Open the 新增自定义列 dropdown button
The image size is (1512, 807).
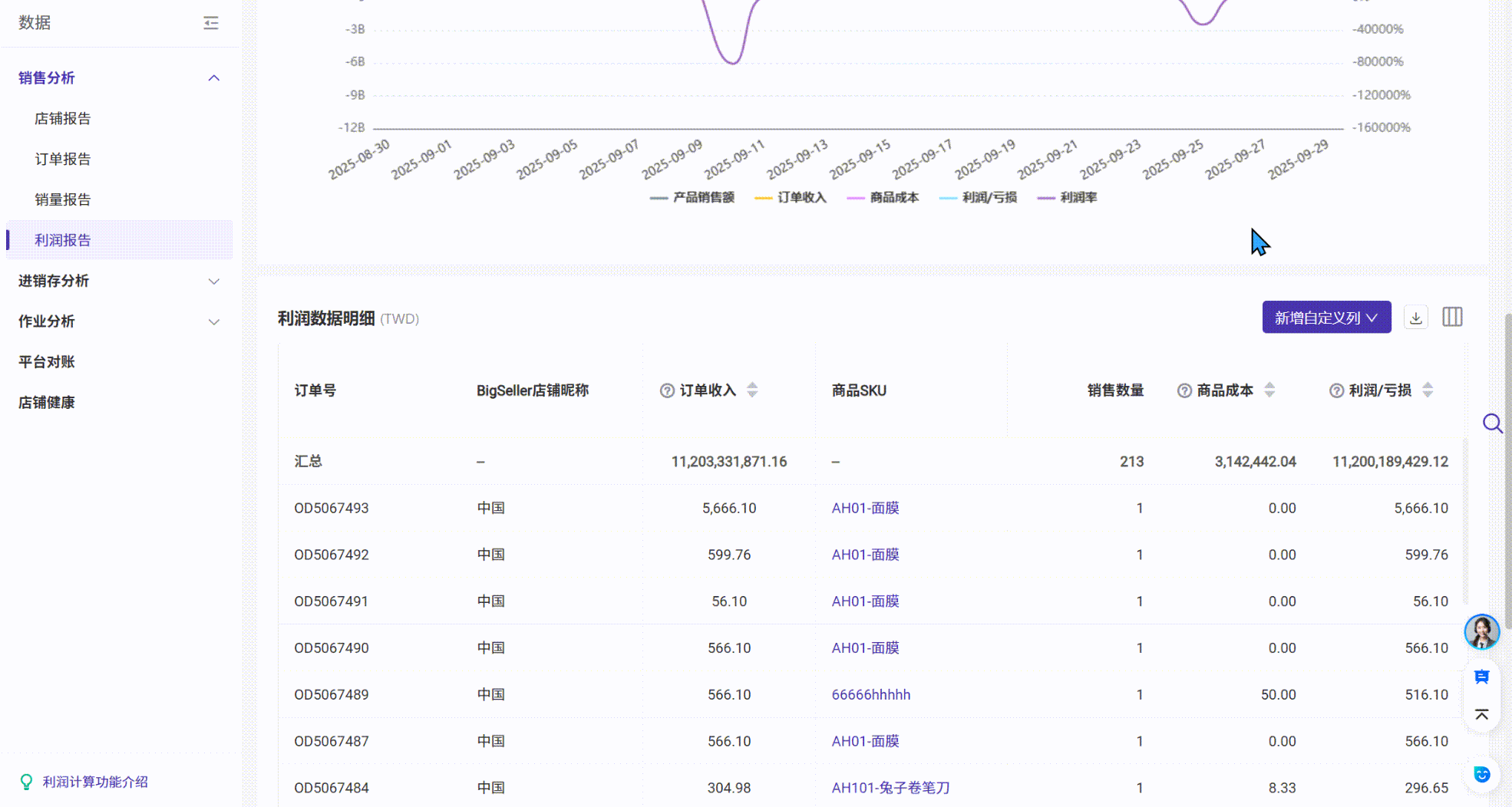pyautogui.click(x=1325, y=318)
